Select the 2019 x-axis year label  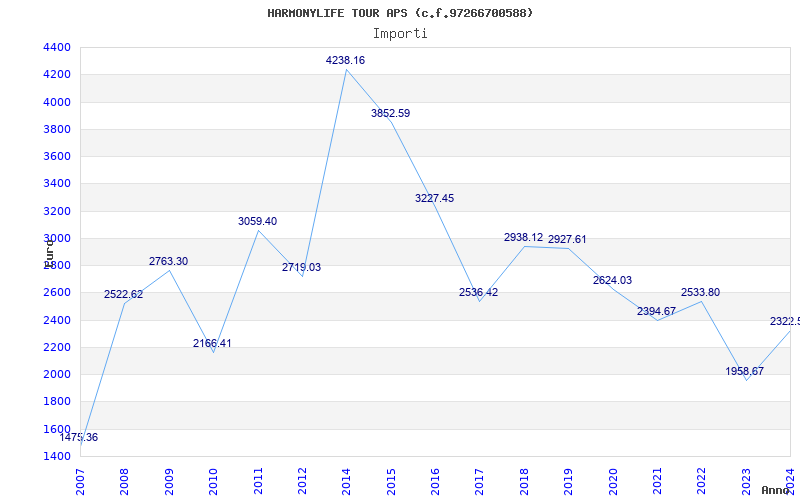click(568, 481)
